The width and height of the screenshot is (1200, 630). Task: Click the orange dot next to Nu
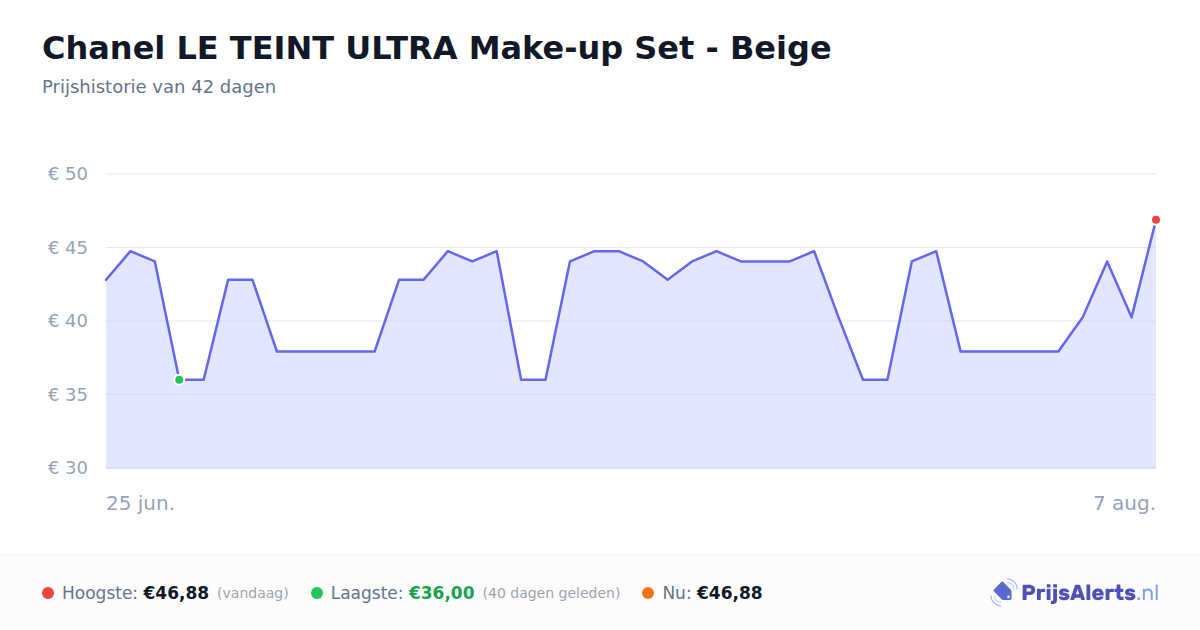coord(648,593)
